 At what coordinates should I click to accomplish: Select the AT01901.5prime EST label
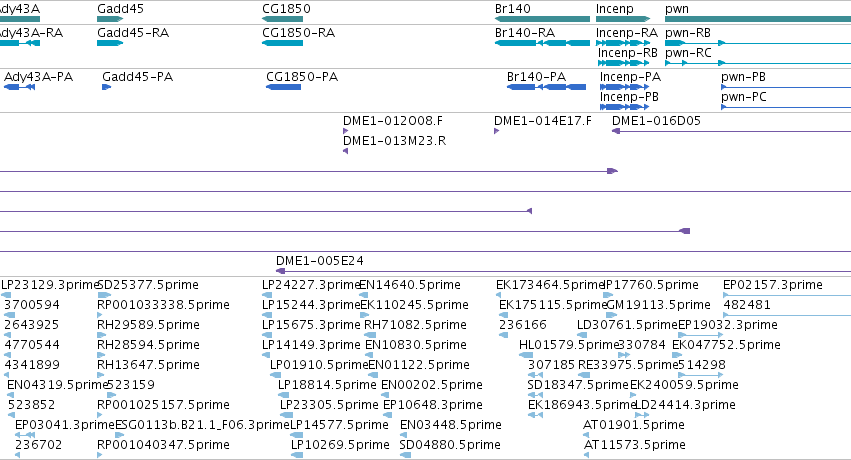tap(634, 425)
